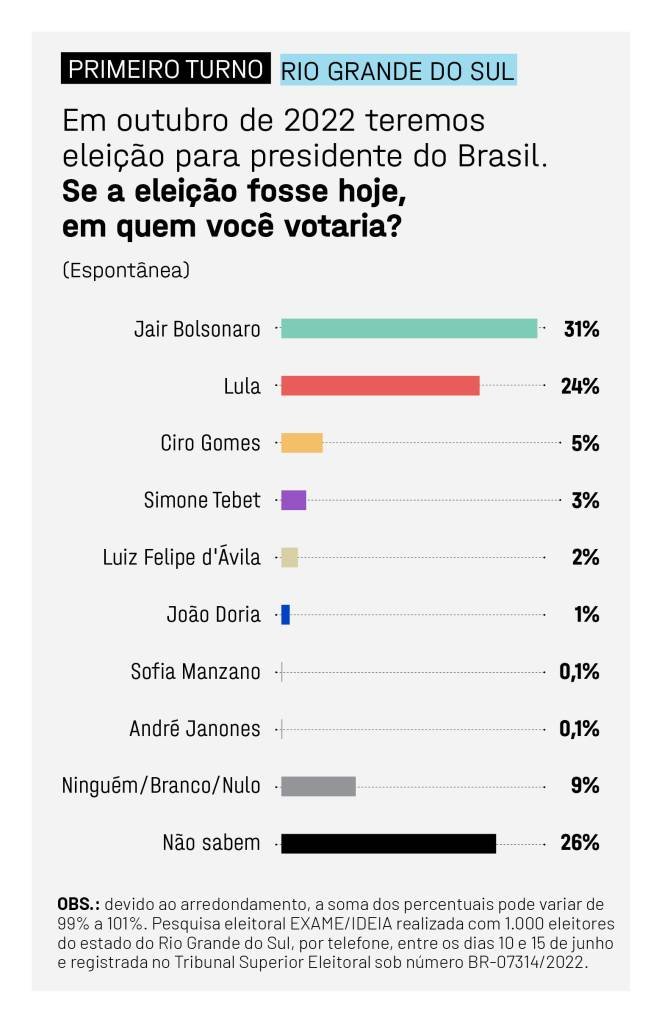
Task: Click the purple Simone Tebet bar
Action: 293,500
